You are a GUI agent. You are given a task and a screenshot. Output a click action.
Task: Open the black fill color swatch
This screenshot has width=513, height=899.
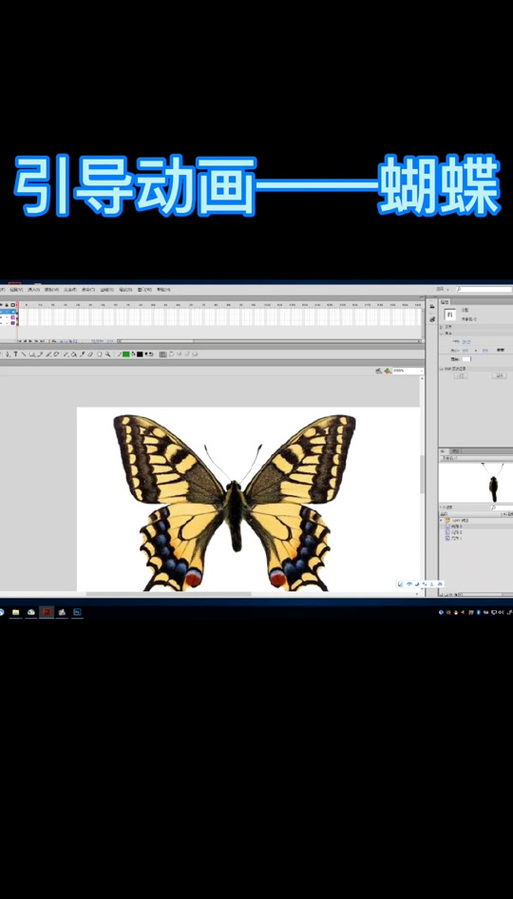tap(139, 354)
